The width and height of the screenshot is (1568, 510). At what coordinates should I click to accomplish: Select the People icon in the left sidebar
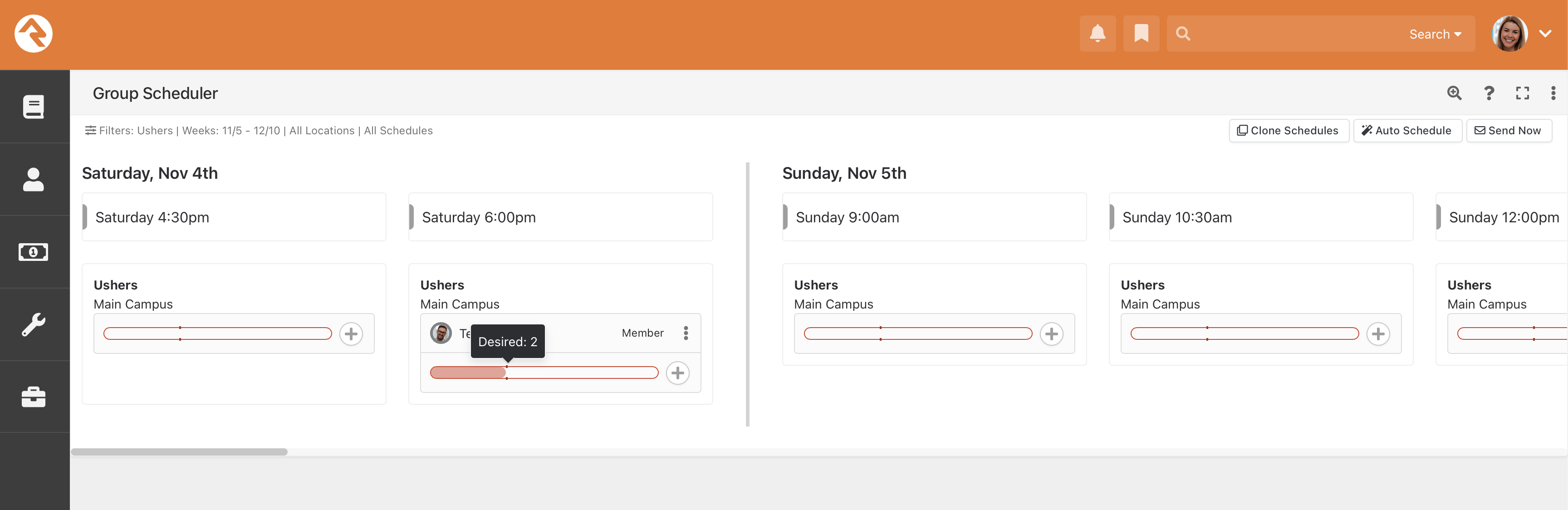coord(34,179)
